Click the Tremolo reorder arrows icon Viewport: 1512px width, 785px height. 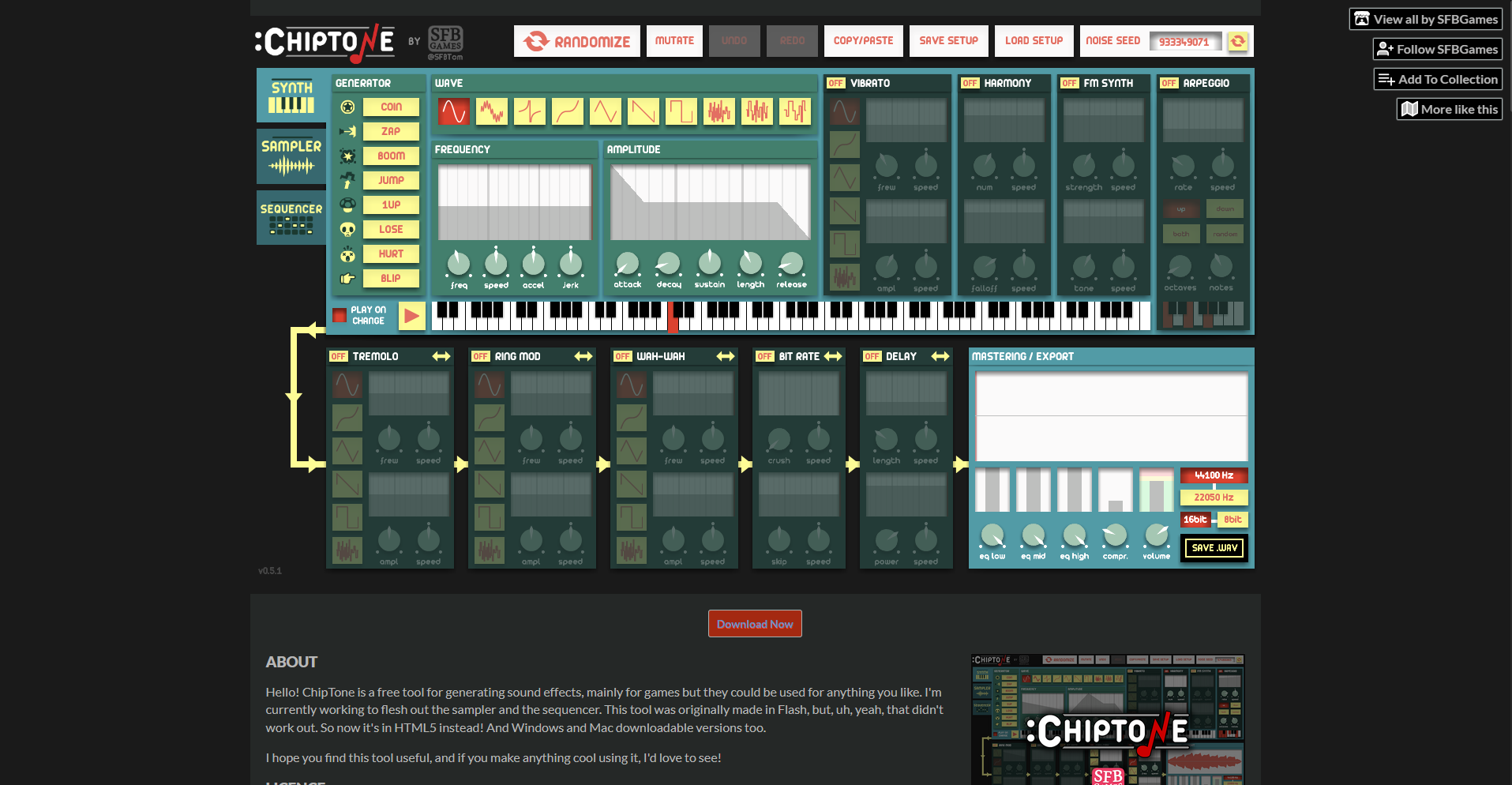point(441,357)
